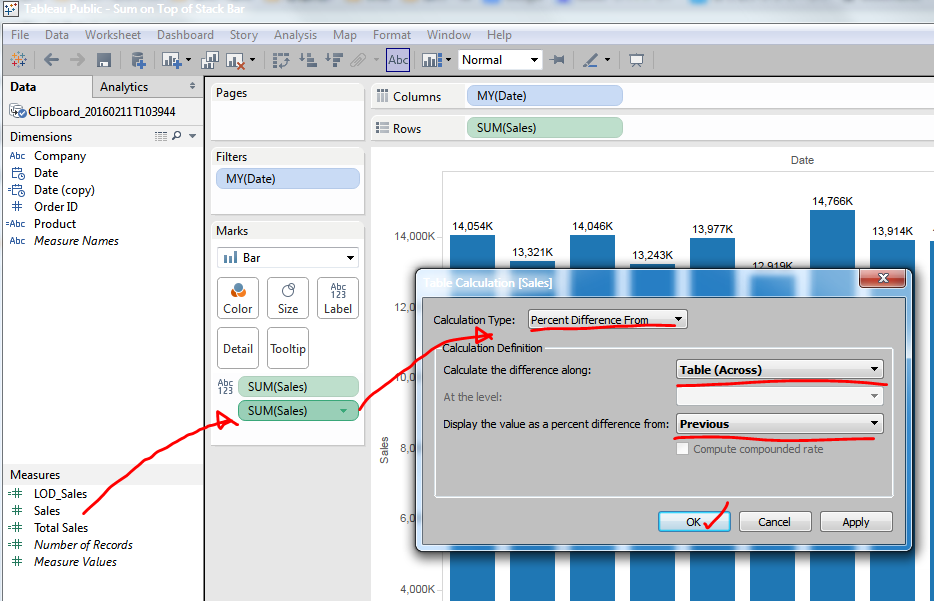
Task: Select the Total Sales measure
Action: tap(61, 528)
